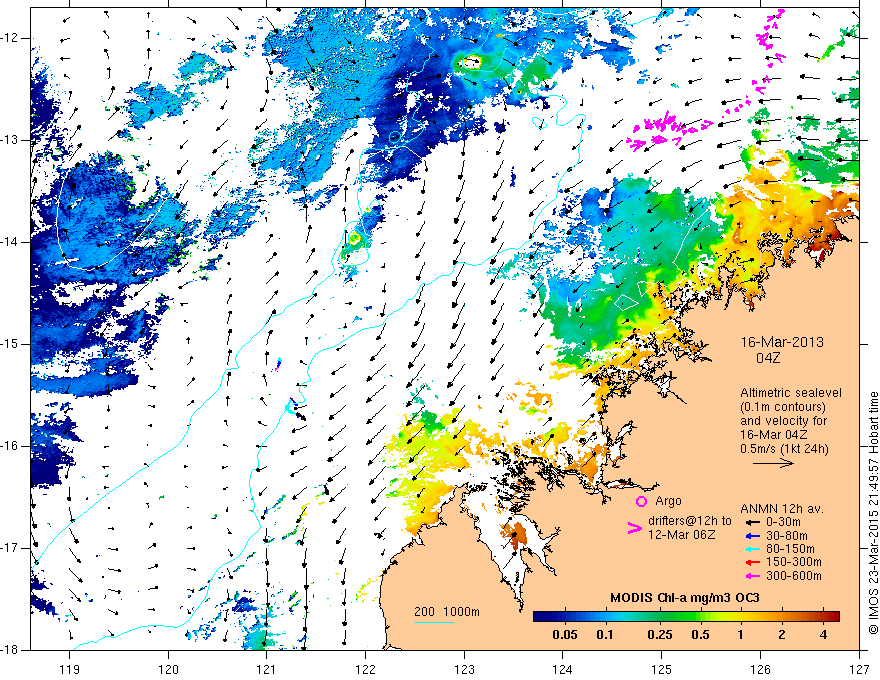Click the 120 longitude axis label
This screenshot has height=680, width=880.
(168, 669)
